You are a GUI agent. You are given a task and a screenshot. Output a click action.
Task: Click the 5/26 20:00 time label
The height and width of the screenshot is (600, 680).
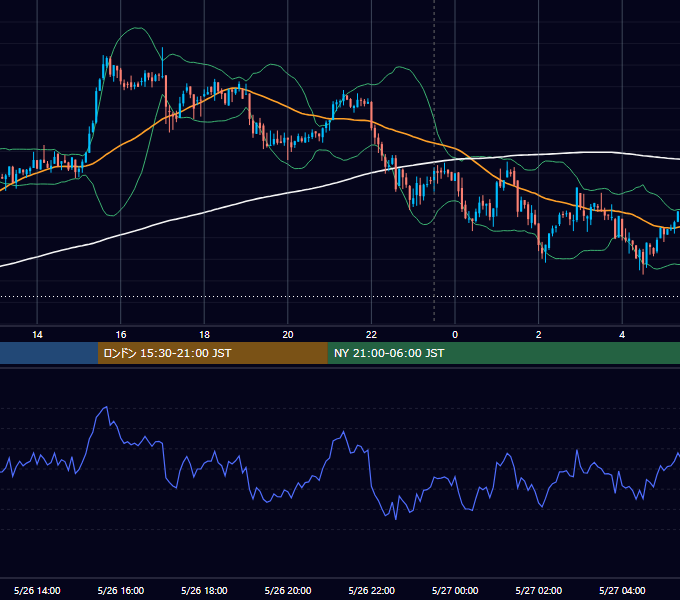[x=288, y=590]
